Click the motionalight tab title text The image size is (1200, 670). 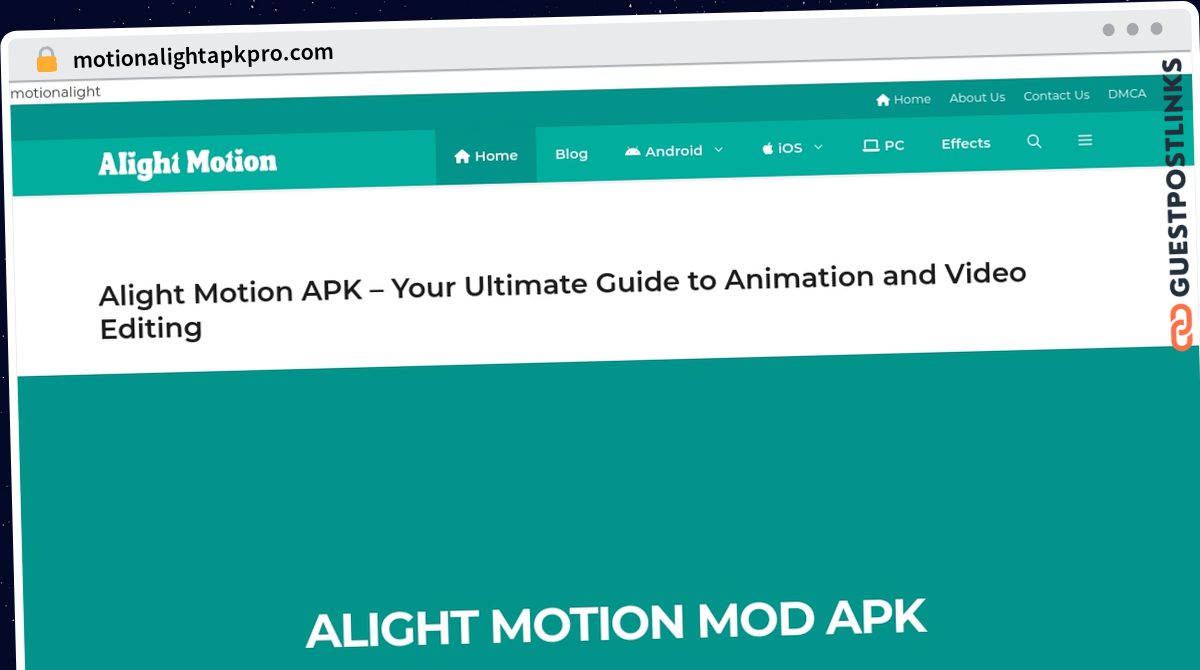tap(56, 93)
